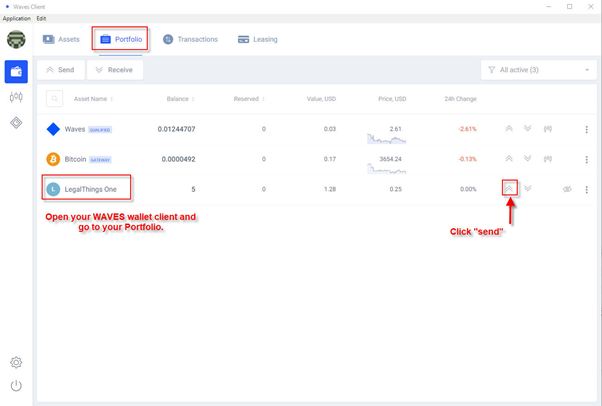This screenshot has width=602, height=406.
Task: Select the wallet icon in sidebar
Action: [16, 71]
